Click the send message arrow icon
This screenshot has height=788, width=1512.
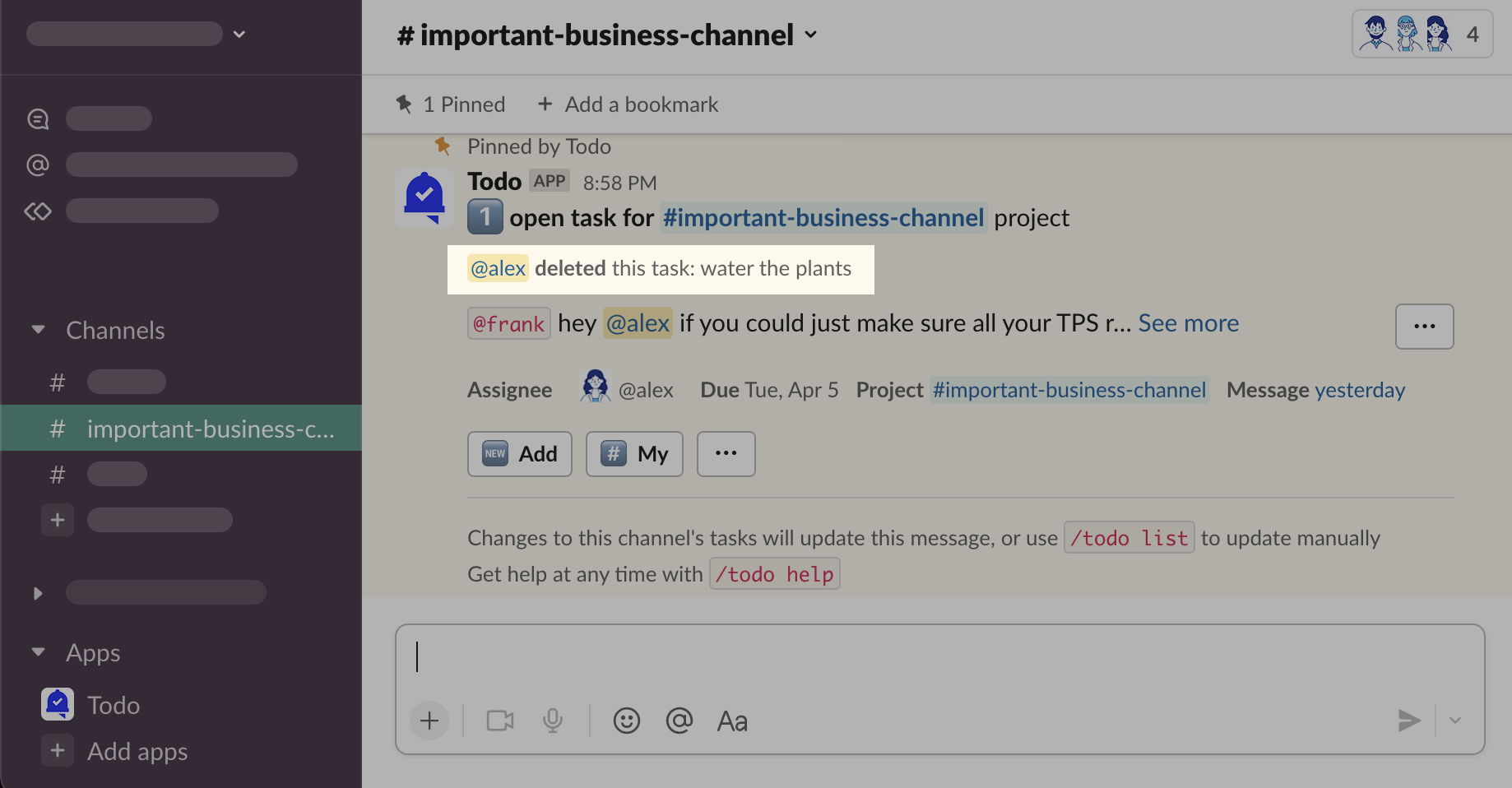coord(1408,721)
